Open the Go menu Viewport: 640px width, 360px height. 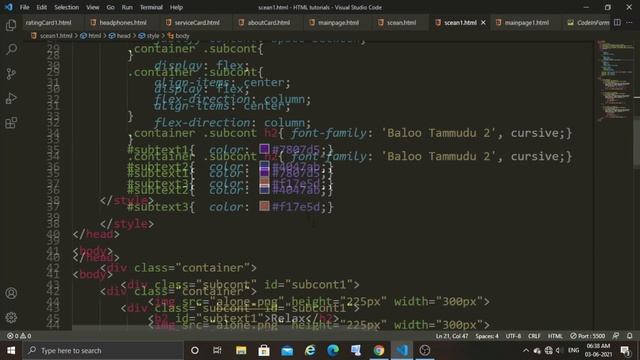[x=111, y=7]
